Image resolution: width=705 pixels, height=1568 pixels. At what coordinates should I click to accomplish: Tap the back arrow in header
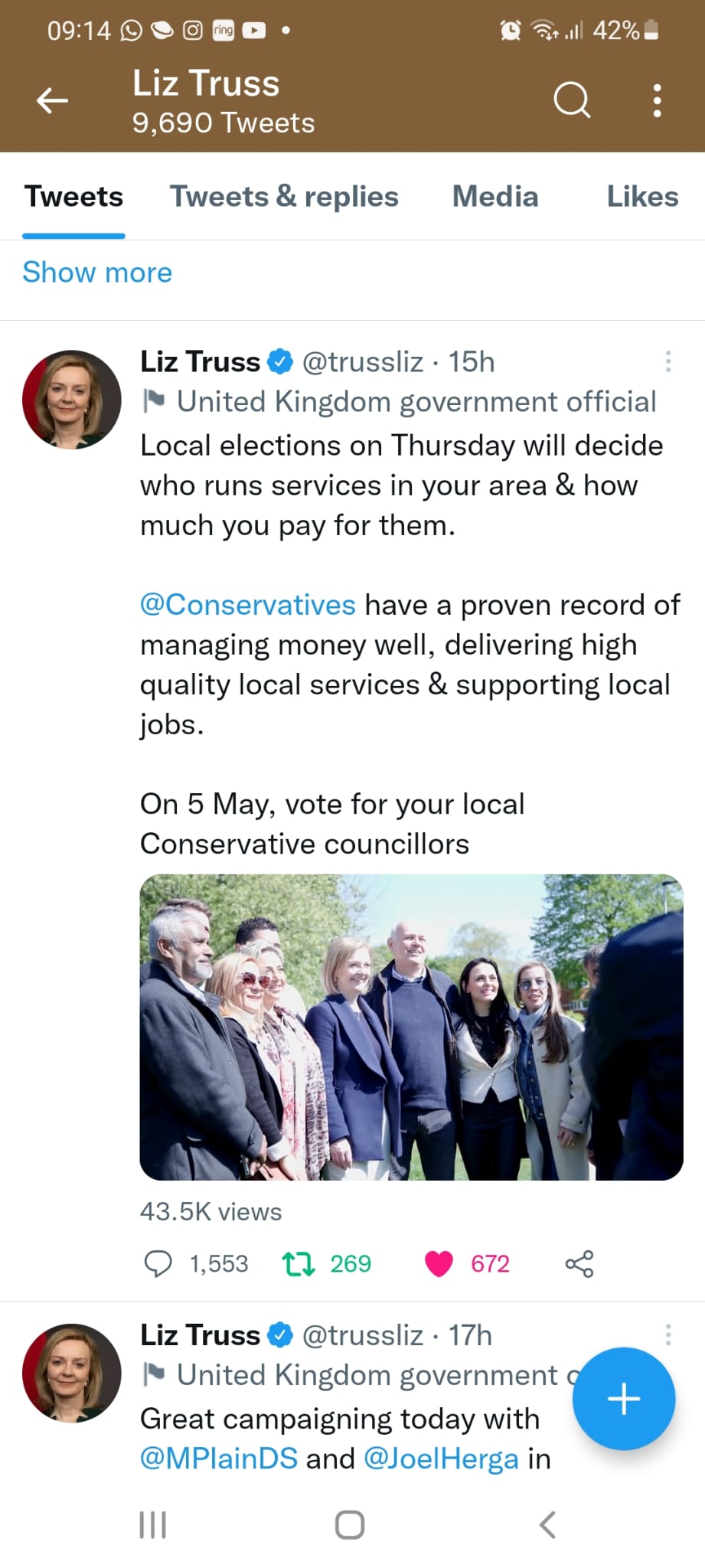pos(53,100)
